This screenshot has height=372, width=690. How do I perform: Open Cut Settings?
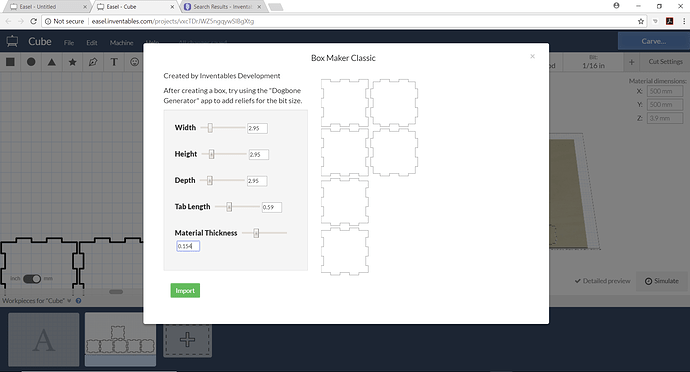(665, 62)
